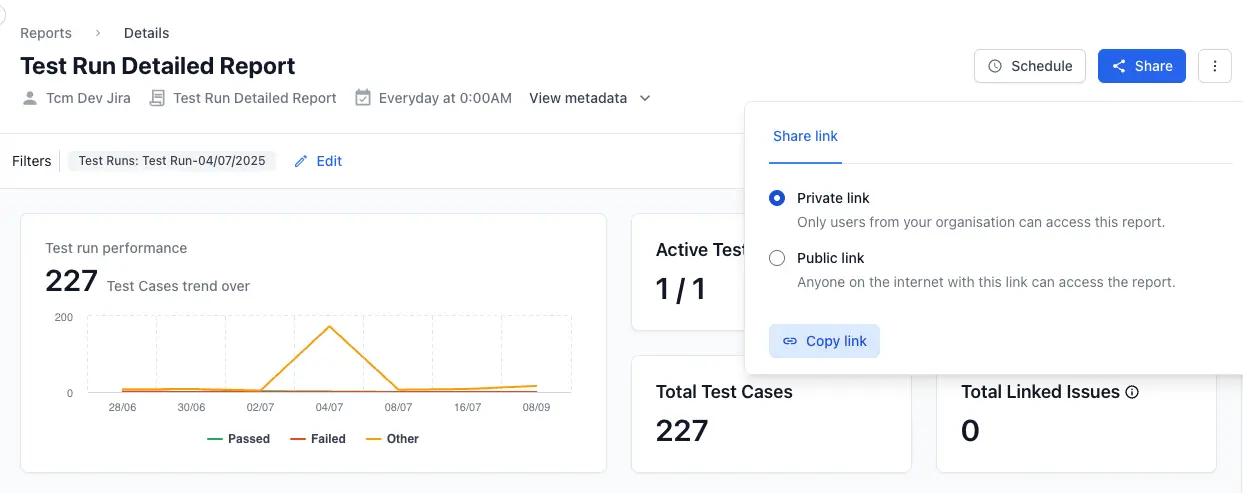This screenshot has height=493, width=1243.
Task: Click the pencil Edit filter icon
Action: click(301, 161)
